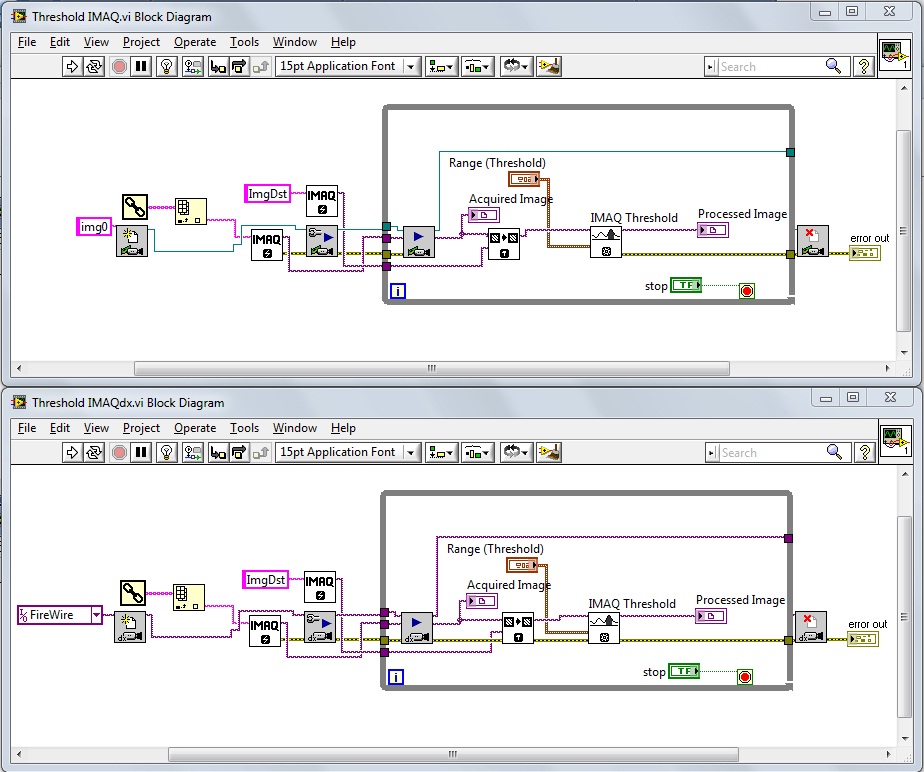Open the Tools menu in Threshold IMAQ.vi
This screenshot has width=924, height=772.
pos(244,42)
